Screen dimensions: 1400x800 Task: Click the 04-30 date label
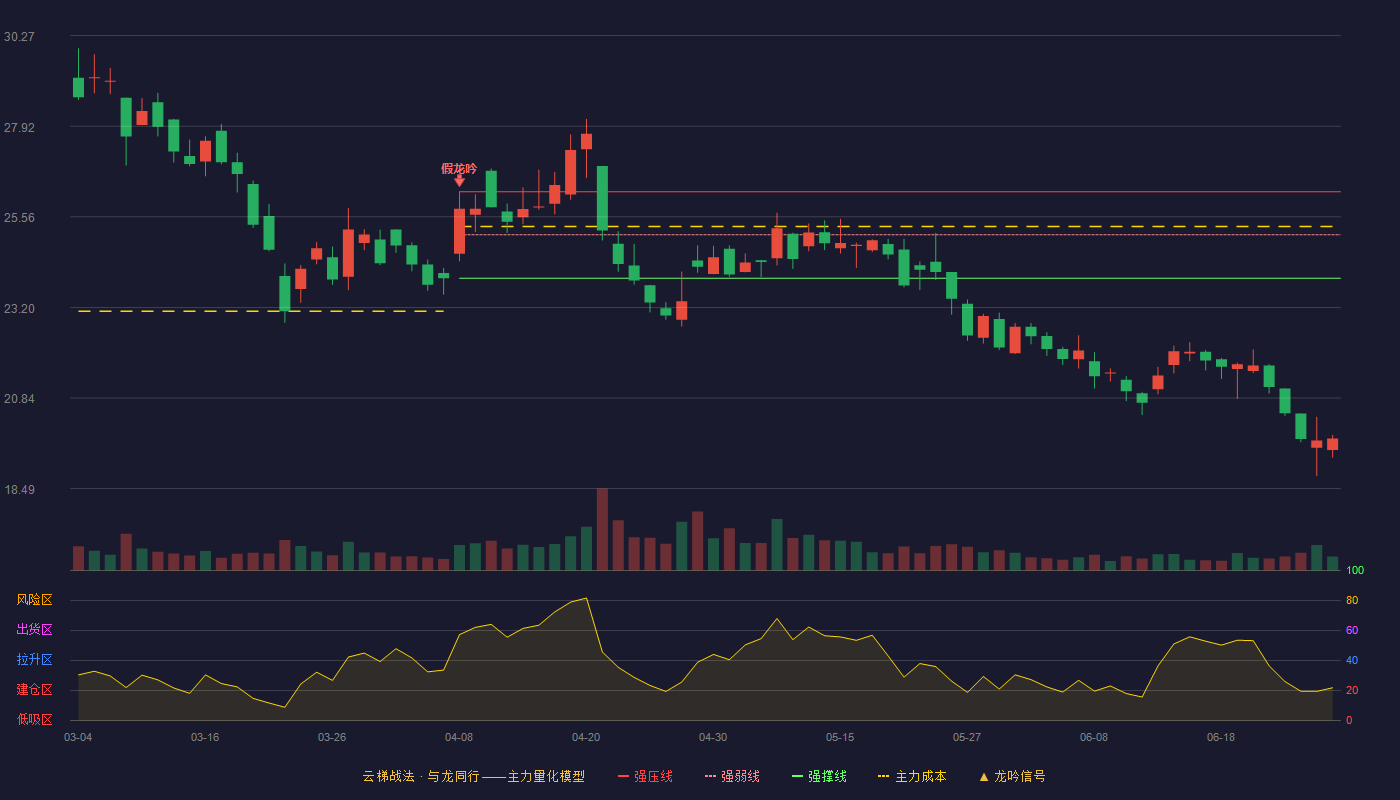click(713, 737)
